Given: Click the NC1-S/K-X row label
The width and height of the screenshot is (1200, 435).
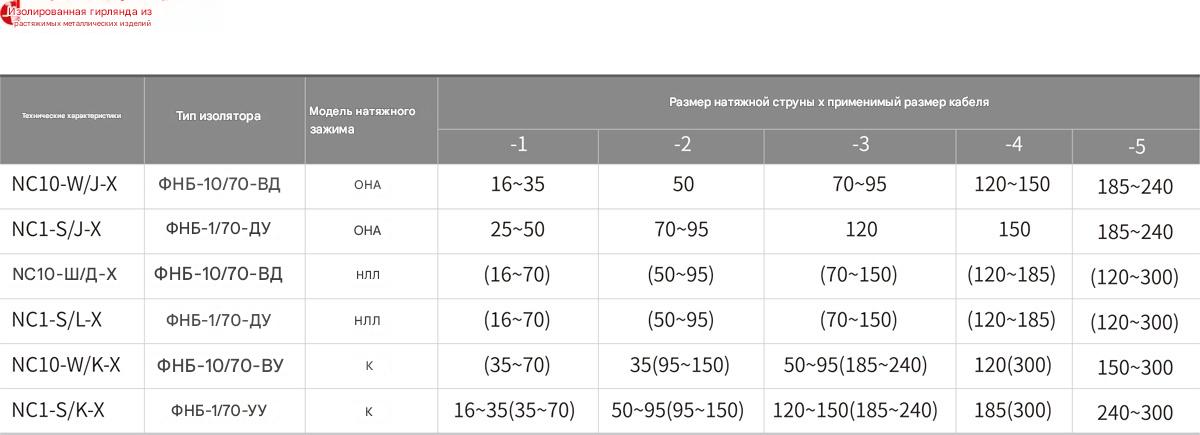Looking at the screenshot, I should click(58, 410).
